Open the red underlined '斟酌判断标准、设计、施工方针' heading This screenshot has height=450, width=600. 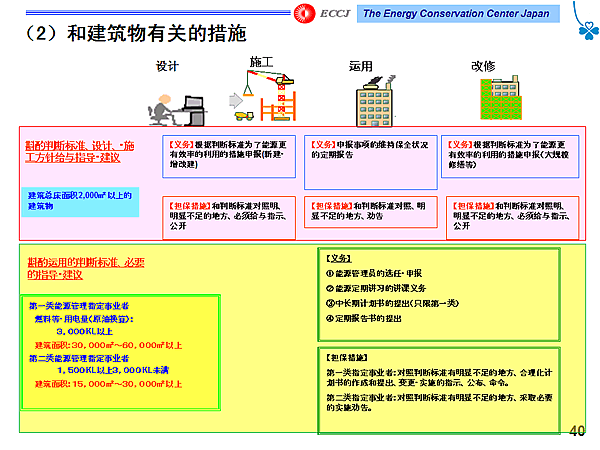(x=80, y=152)
